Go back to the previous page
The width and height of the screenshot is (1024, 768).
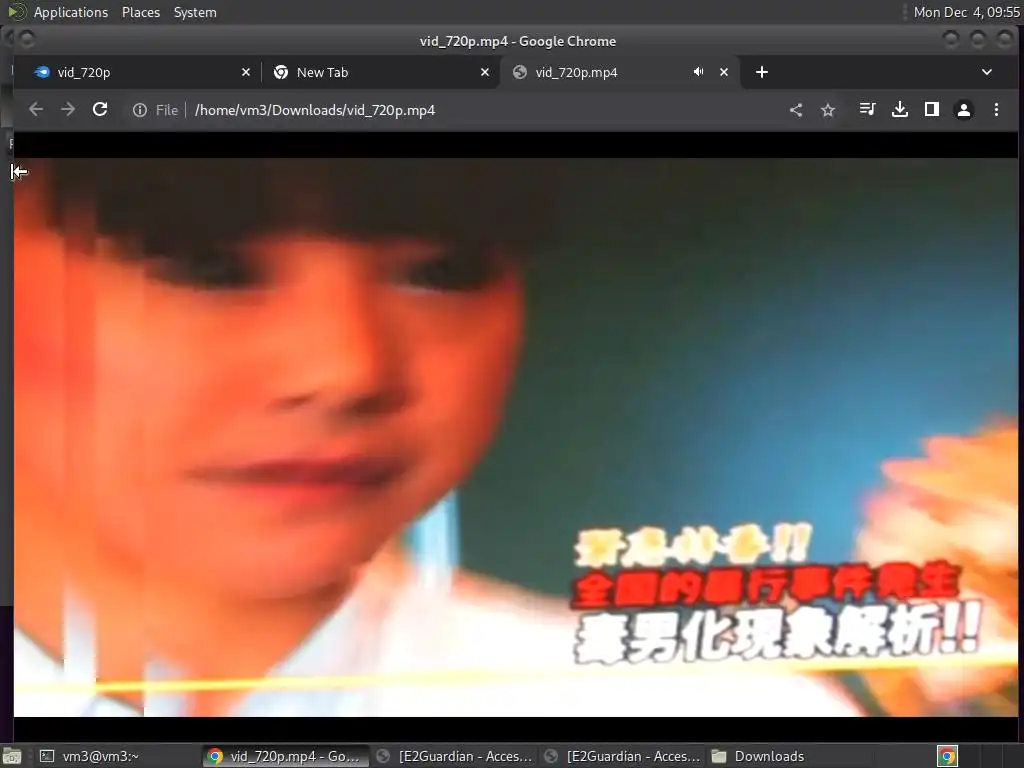pyautogui.click(x=36, y=110)
